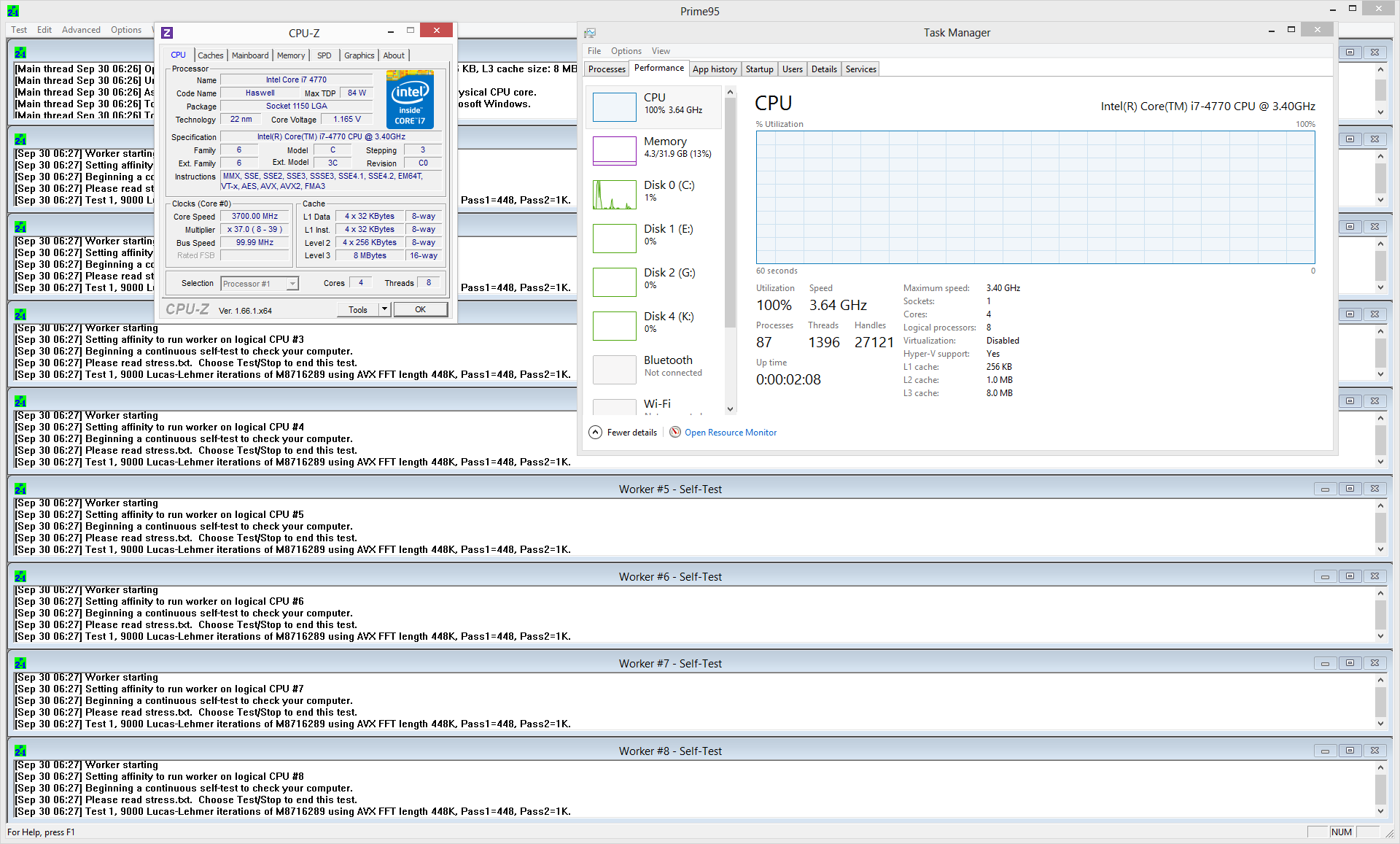Open the Advanced menu in Prime95
The width and height of the screenshot is (1400, 844).
(81, 30)
